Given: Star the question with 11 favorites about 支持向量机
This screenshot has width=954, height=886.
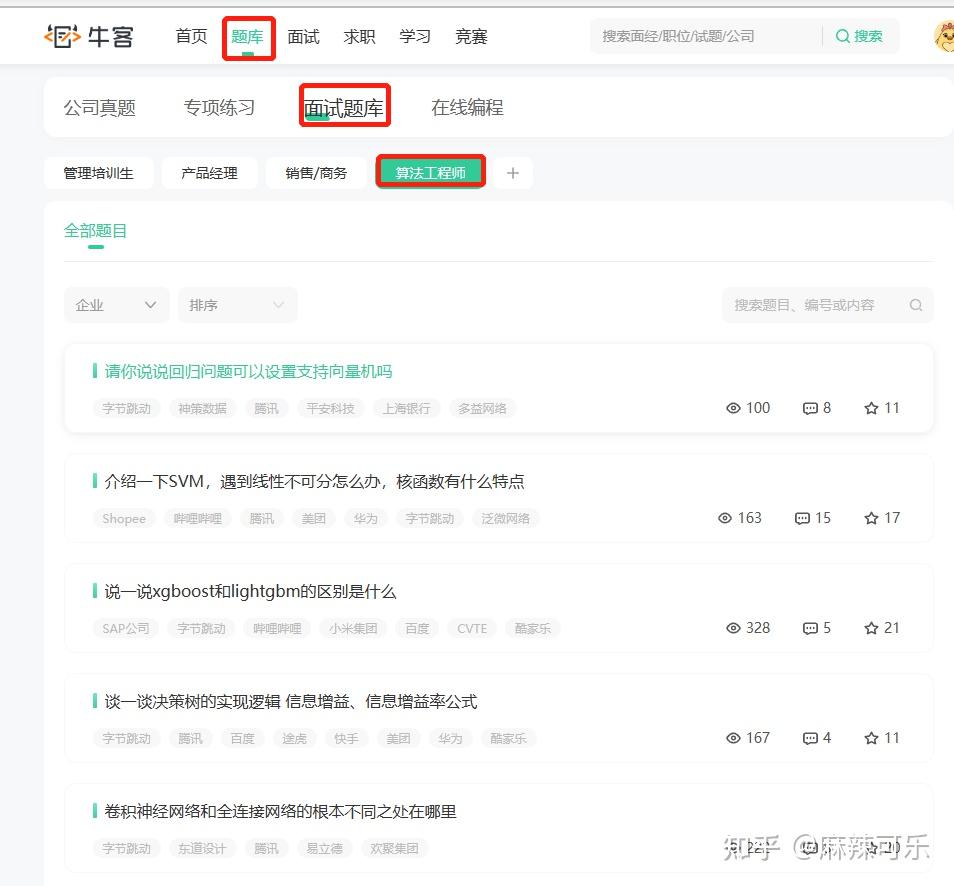Looking at the screenshot, I should (x=871, y=408).
